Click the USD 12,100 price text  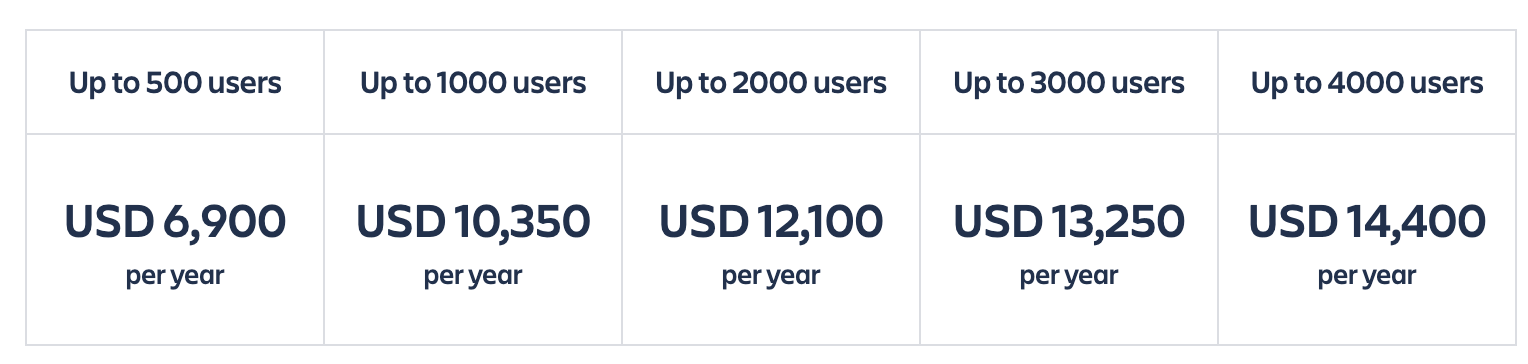coord(771,222)
